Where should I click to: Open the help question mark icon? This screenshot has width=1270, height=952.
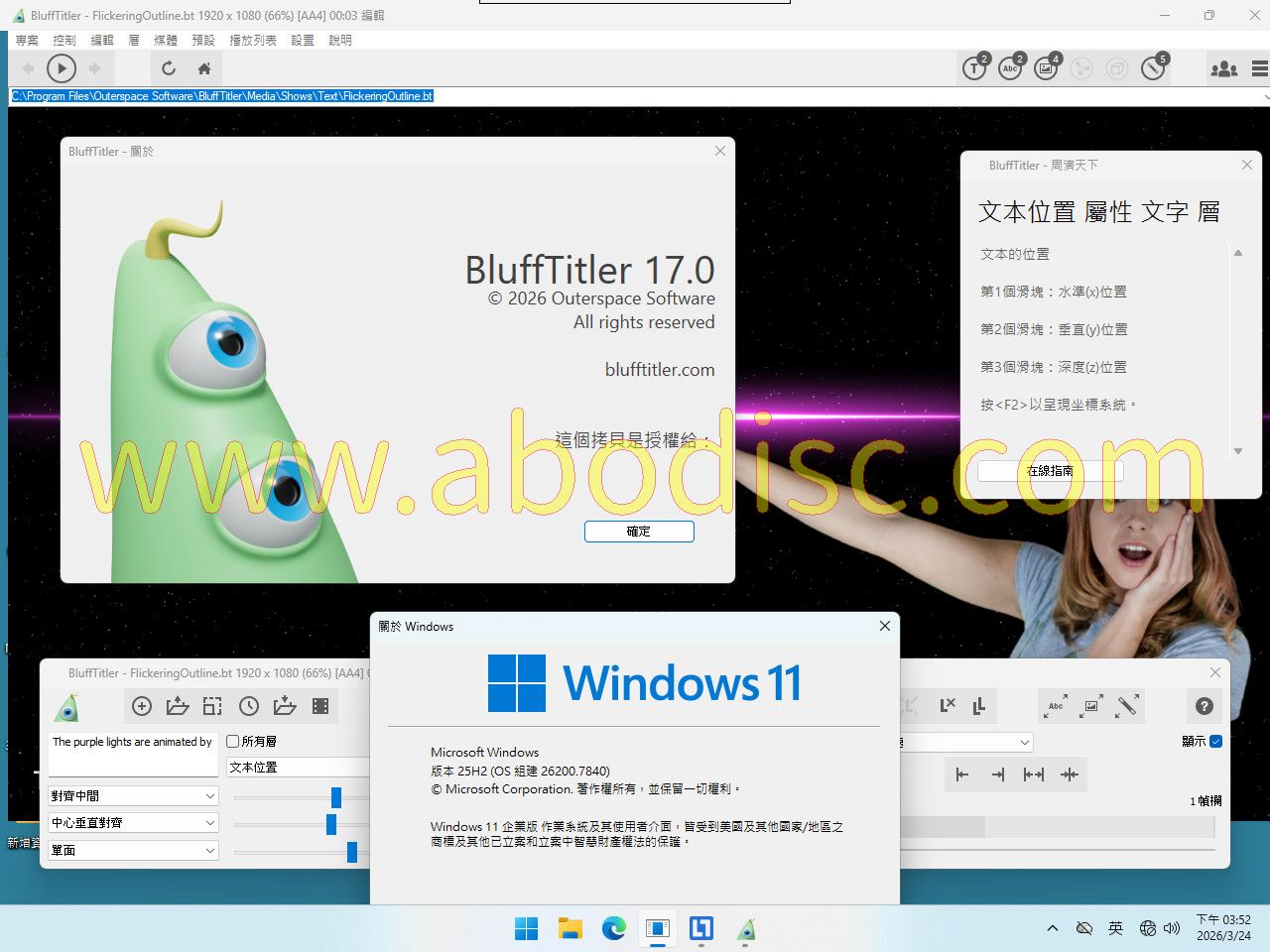pos(1205,706)
